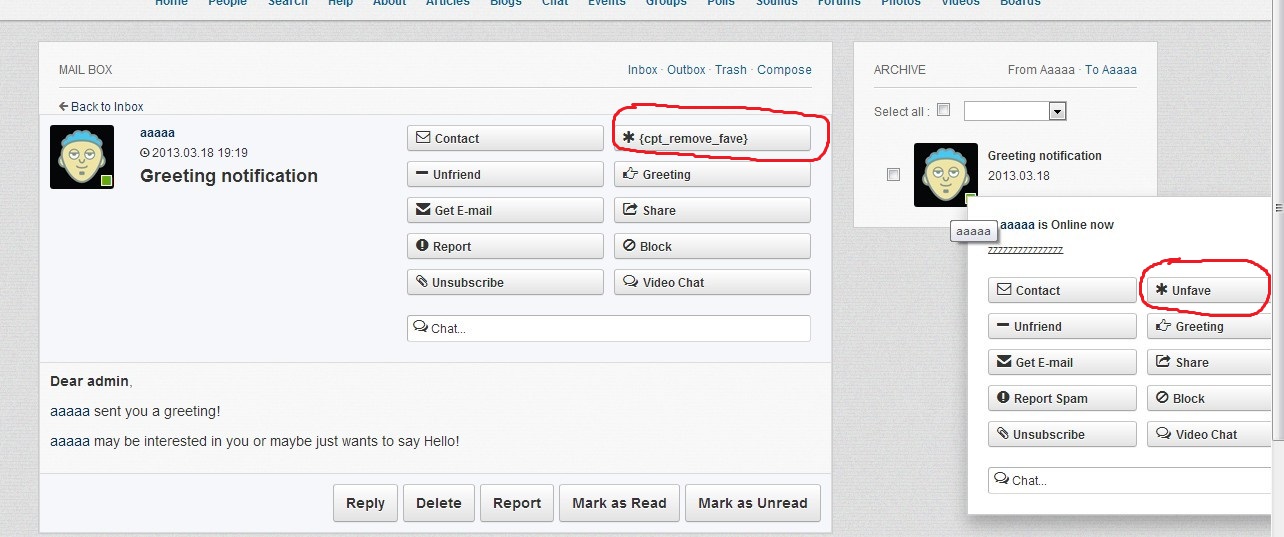Click Greeting in the profile popup
Viewport: 1284px width, 537px height.
[x=1209, y=326]
